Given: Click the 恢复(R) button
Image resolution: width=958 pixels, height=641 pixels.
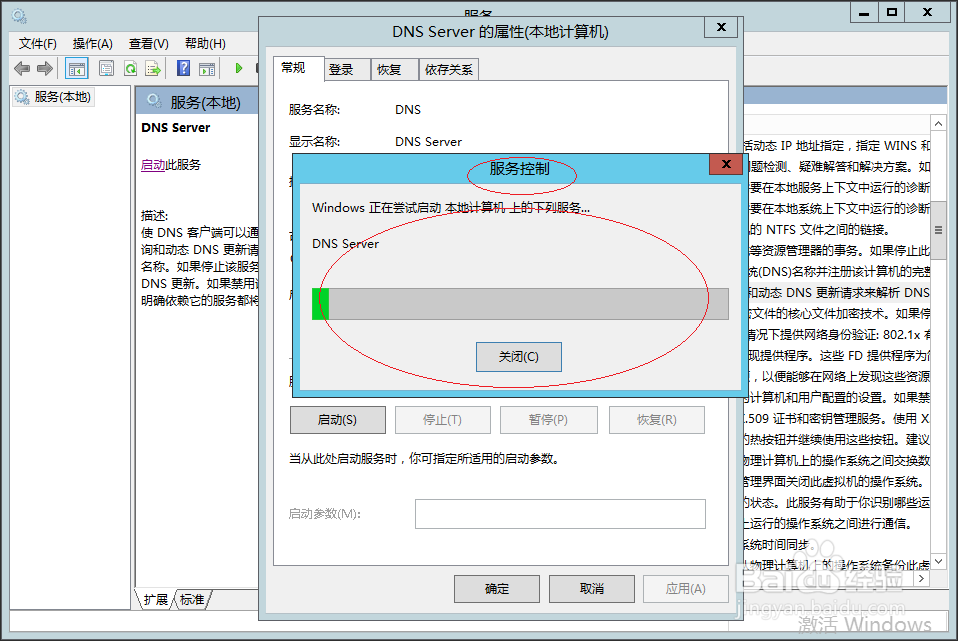Looking at the screenshot, I should point(657,420).
